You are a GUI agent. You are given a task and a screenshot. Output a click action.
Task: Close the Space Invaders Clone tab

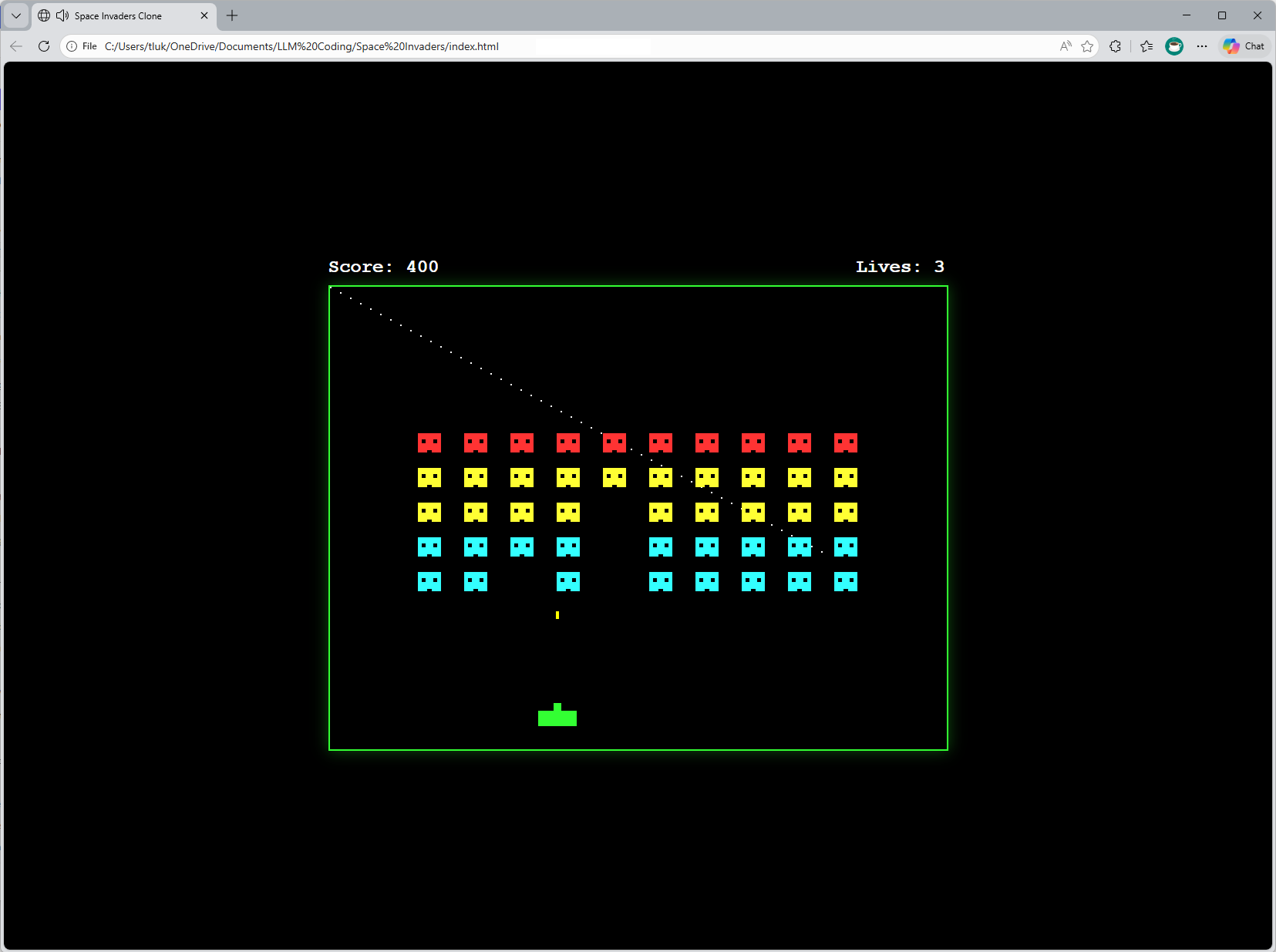click(204, 15)
